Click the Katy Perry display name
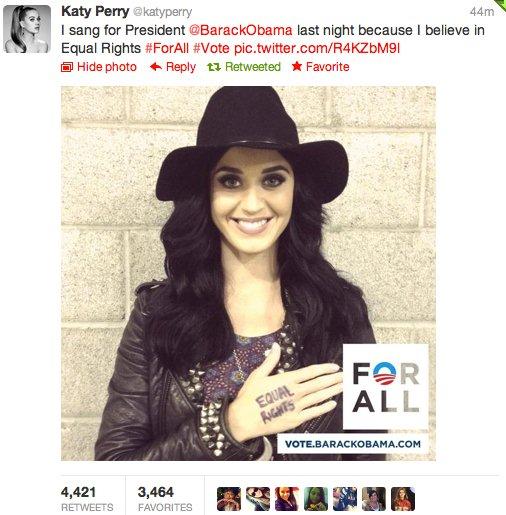This screenshot has width=506, height=515. point(95,11)
